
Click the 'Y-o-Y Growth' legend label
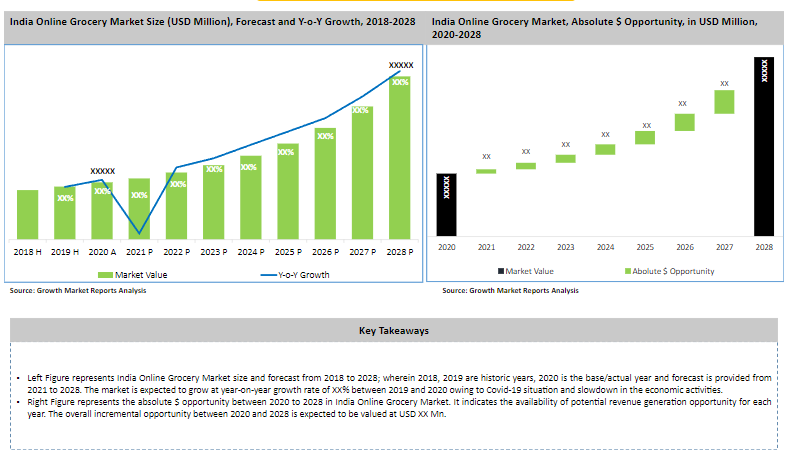304,275
